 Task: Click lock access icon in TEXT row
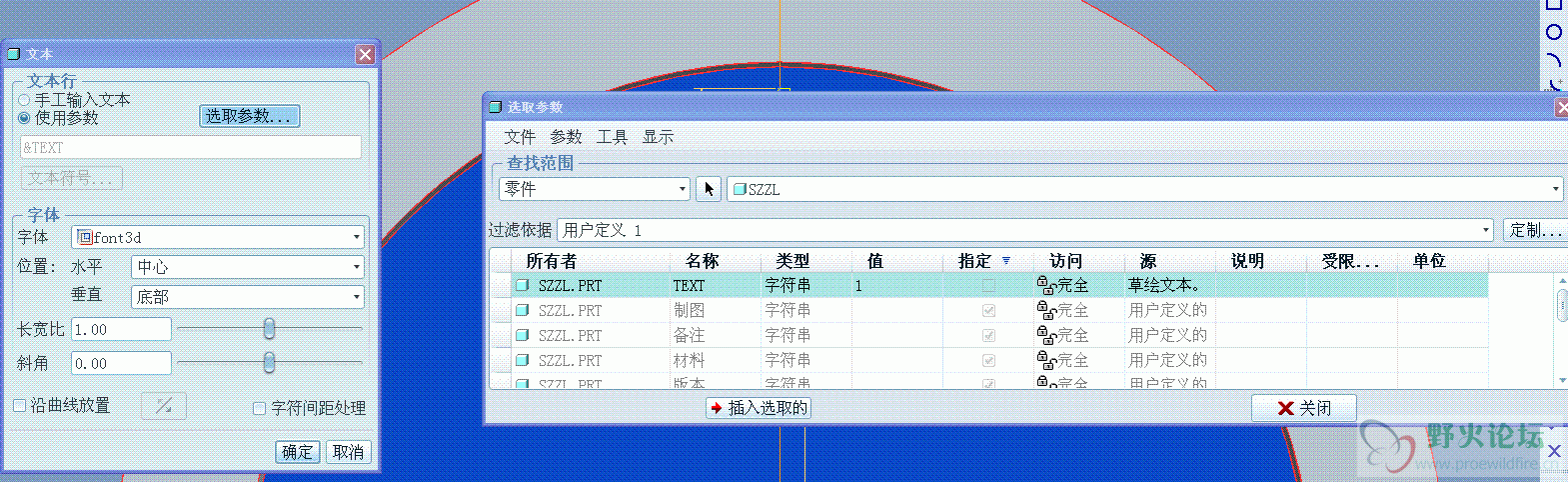tap(1046, 285)
